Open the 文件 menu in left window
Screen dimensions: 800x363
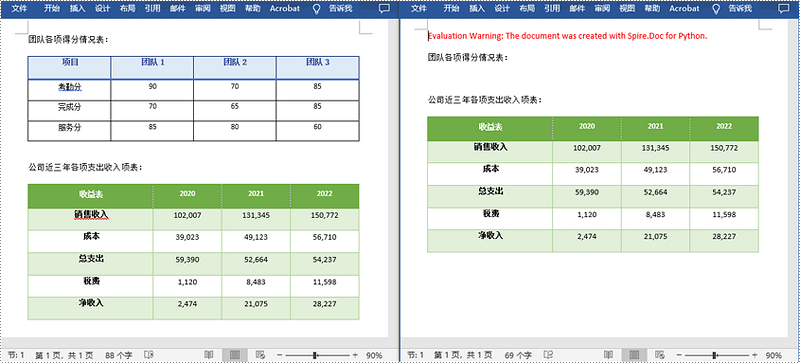point(19,8)
